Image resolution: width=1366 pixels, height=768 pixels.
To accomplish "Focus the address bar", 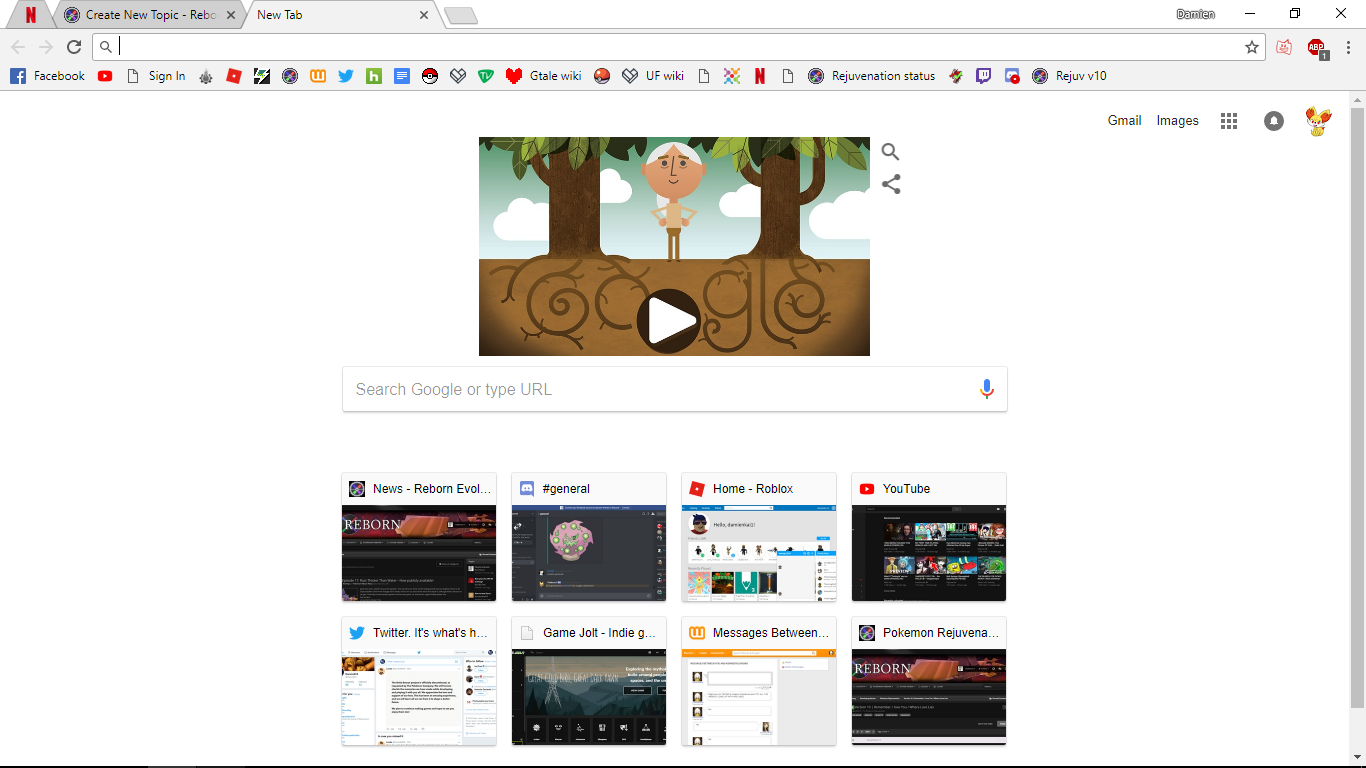I will pyautogui.click(x=680, y=47).
